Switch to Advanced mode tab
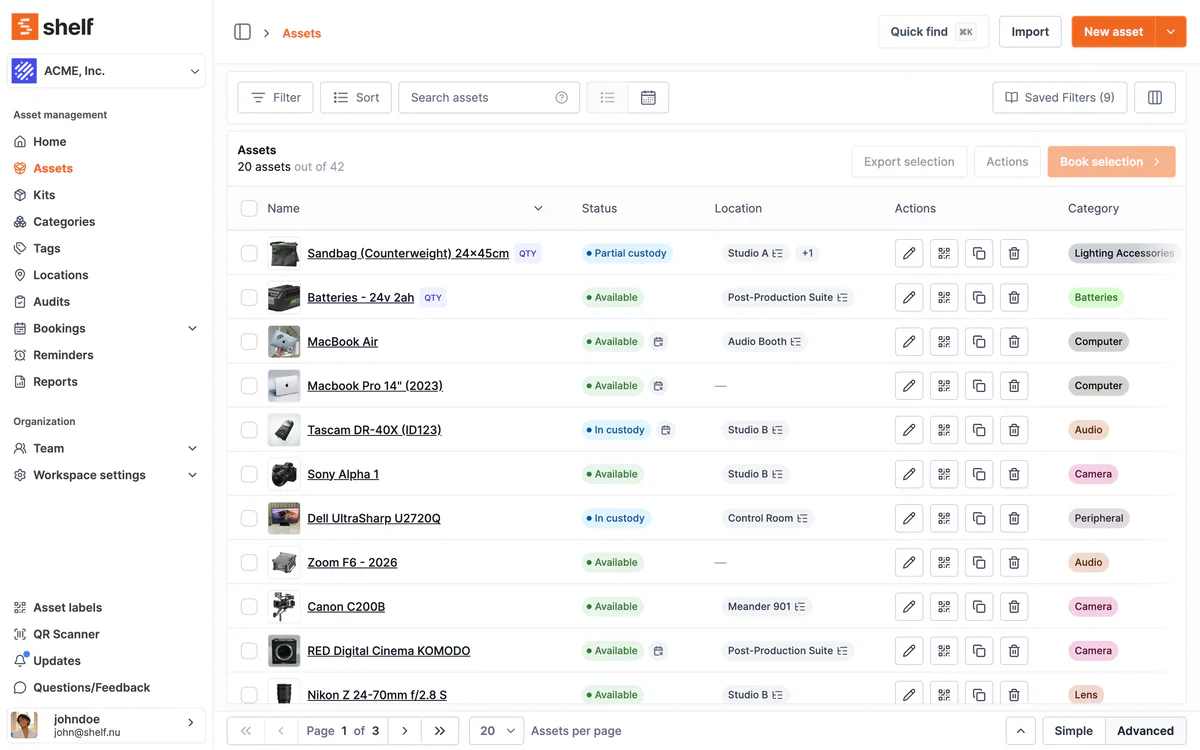Screen dimensions: 1200x750 (x=1145, y=731)
